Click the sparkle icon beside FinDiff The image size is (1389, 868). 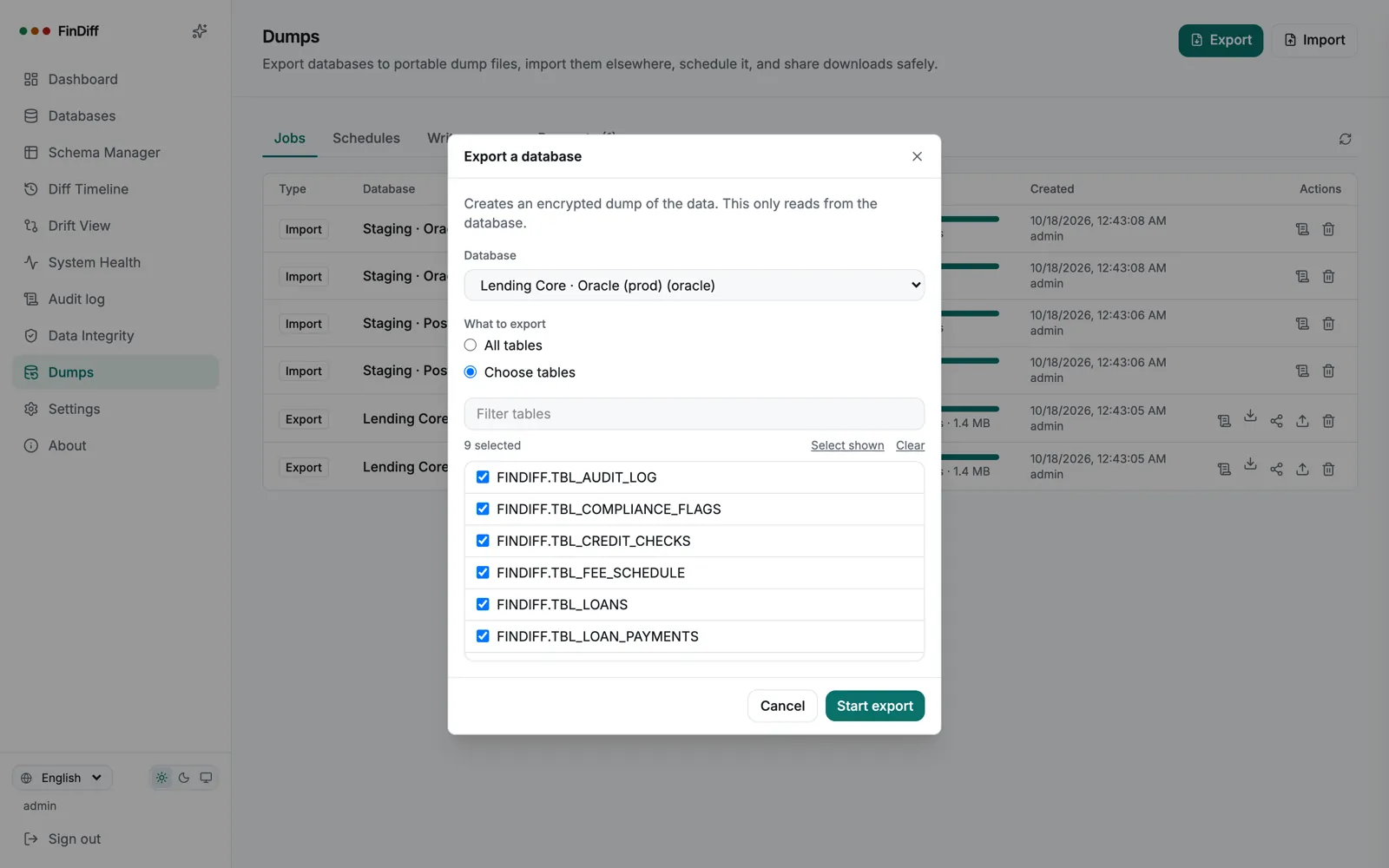(x=200, y=31)
